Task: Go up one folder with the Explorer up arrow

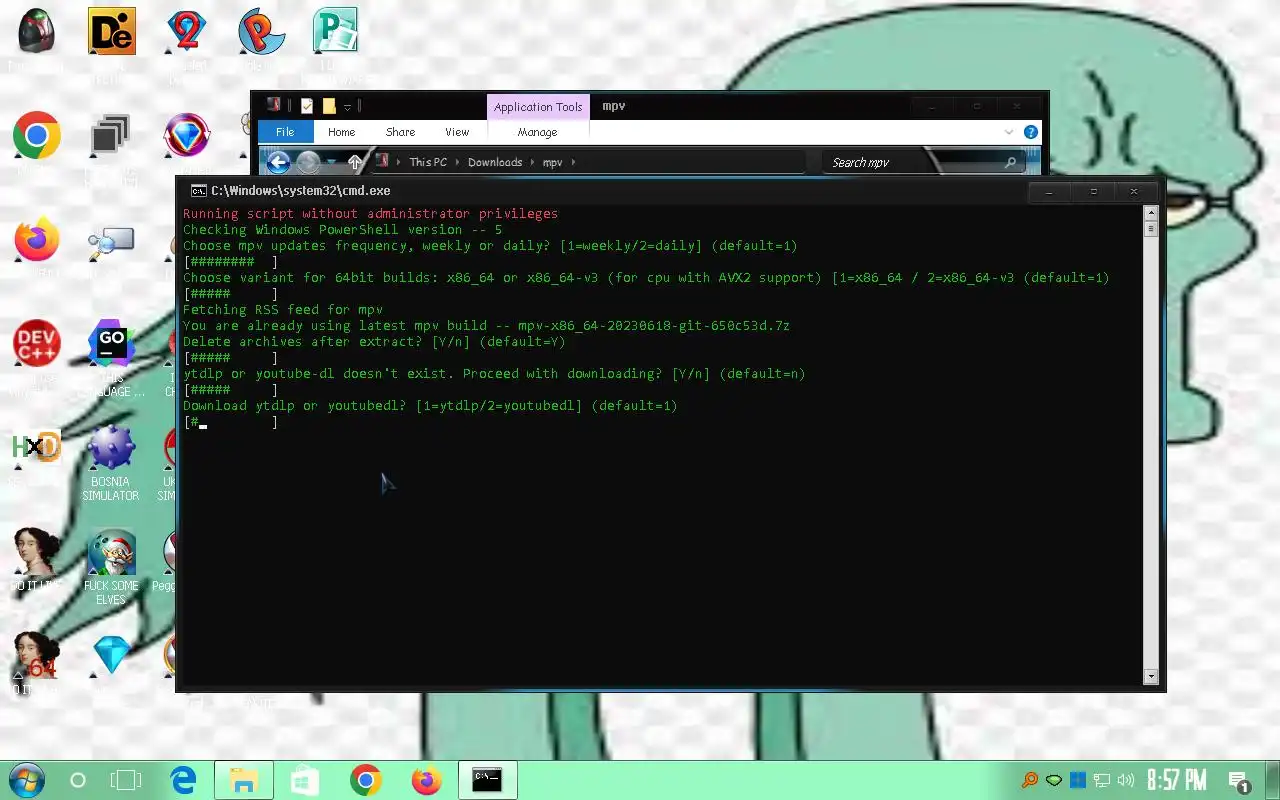Action: [x=354, y=162]
